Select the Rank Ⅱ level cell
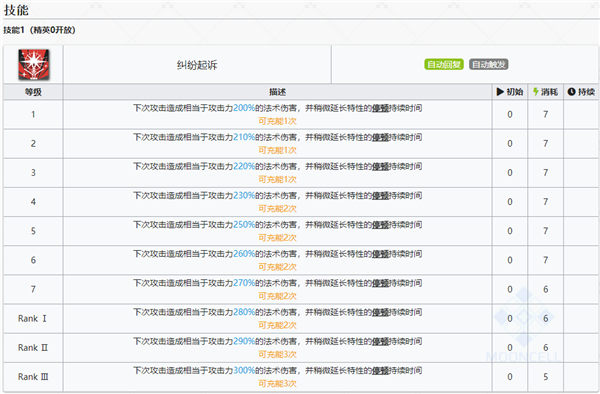This screenshot has height=394, width=600. click(33, 348)
